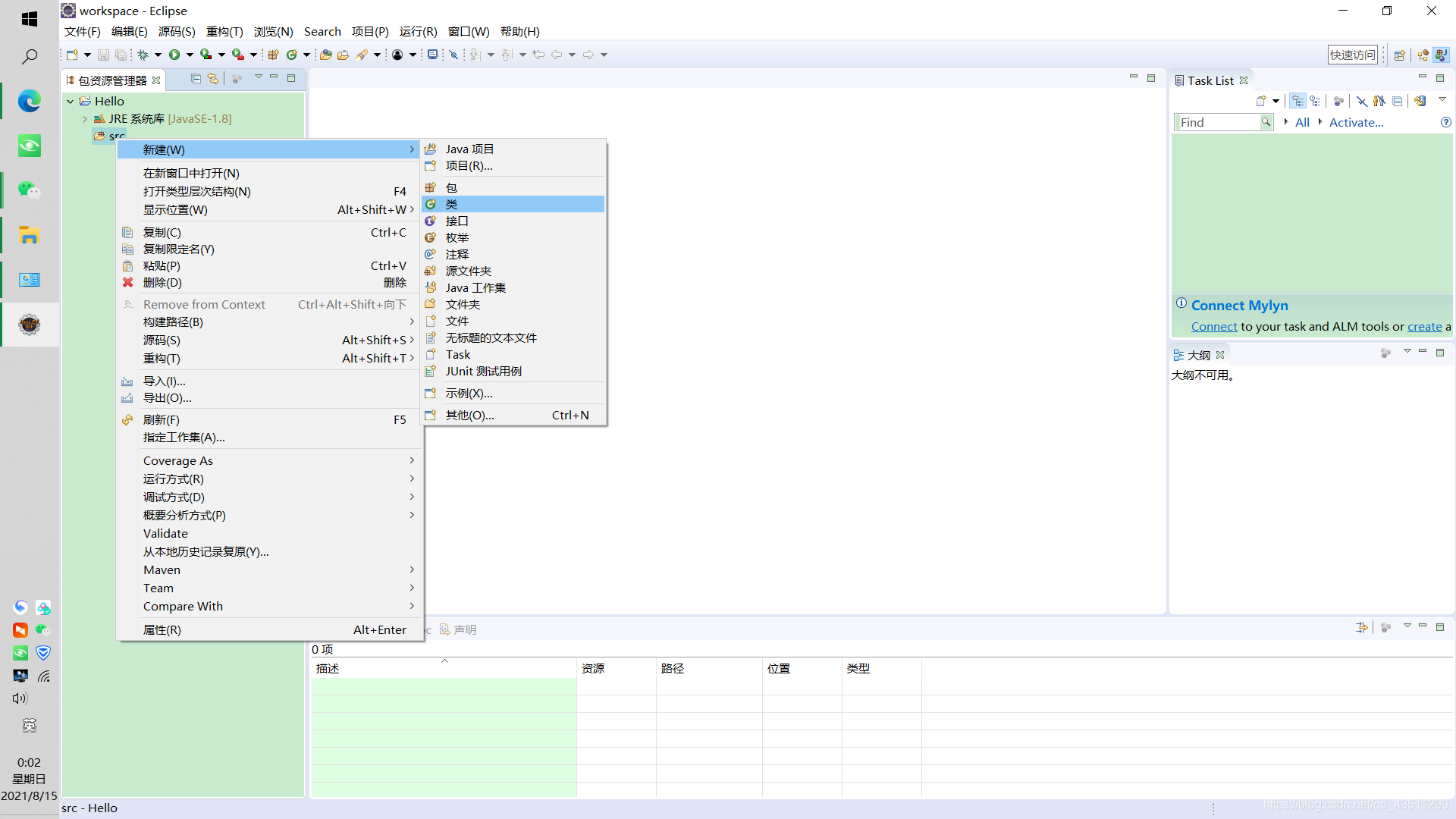The width and height of the screenshot is (1456, 819).
Task: Toggle Show Only My Tasks in Task List
Action: [x=1379, y=101]
